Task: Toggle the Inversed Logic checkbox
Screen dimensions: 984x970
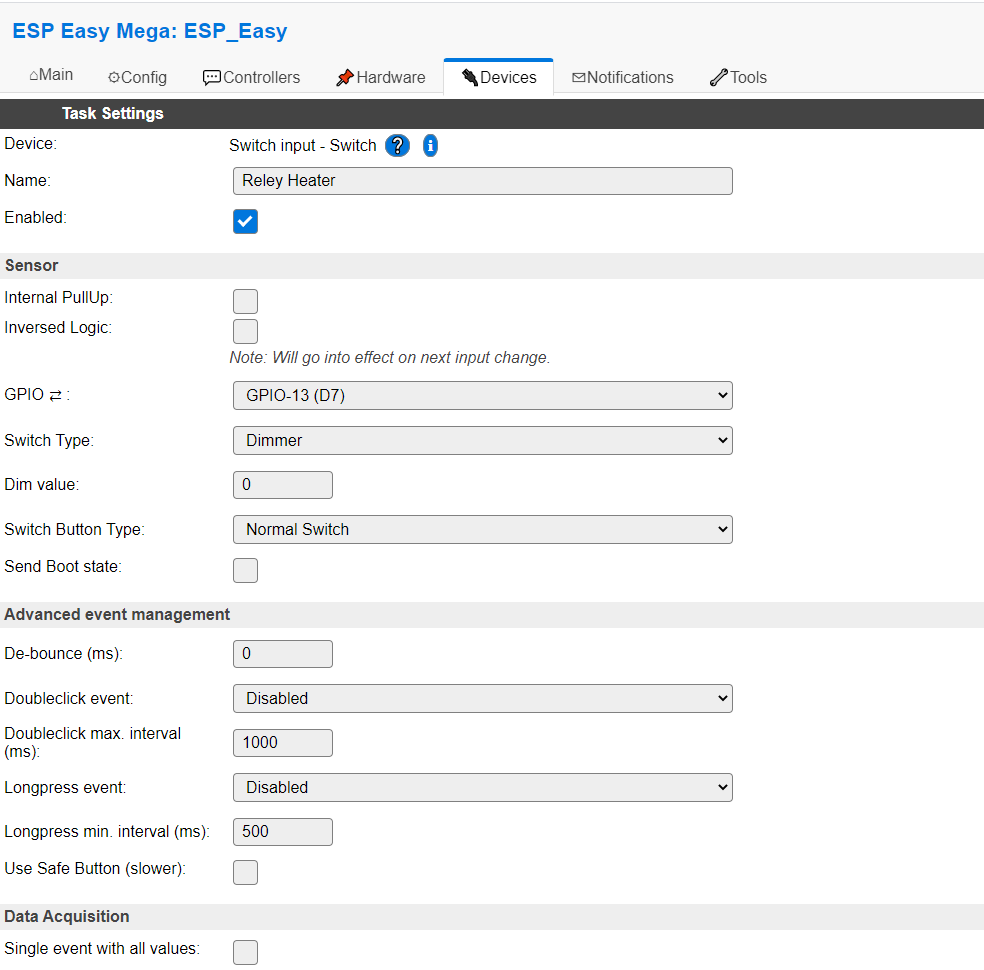Action: click(245, 331)
